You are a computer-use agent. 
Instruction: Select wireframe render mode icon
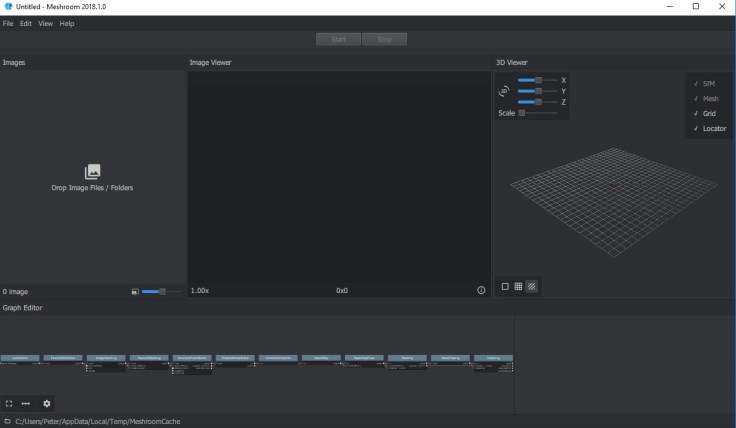518,286
